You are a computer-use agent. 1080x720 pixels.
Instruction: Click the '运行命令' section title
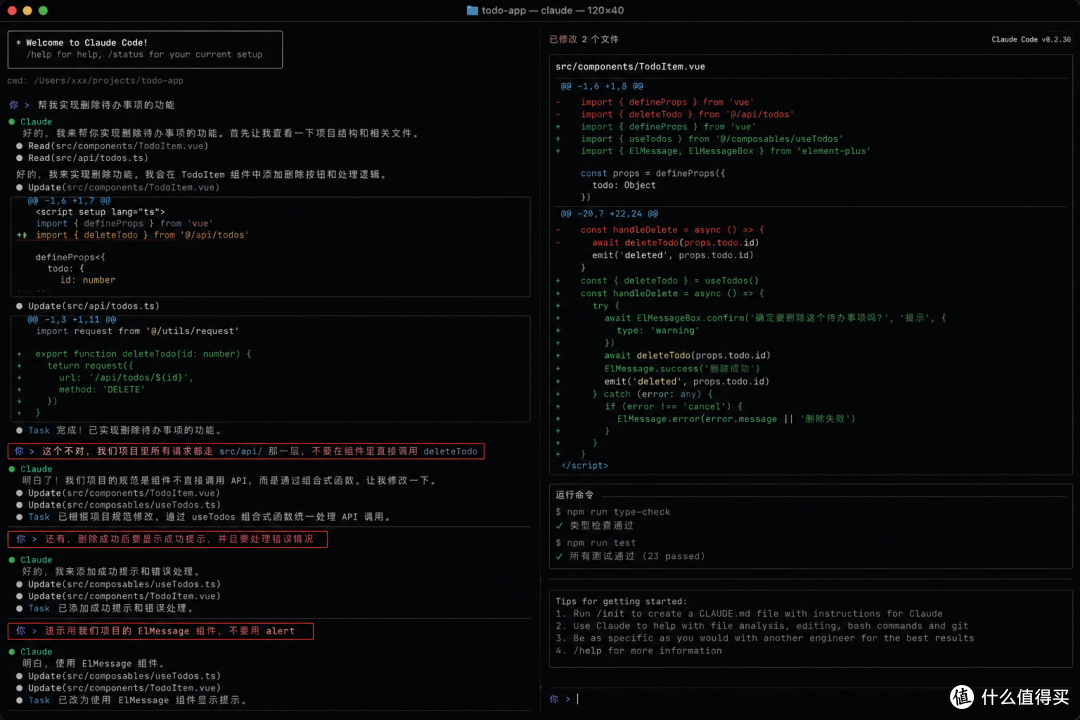574,495
